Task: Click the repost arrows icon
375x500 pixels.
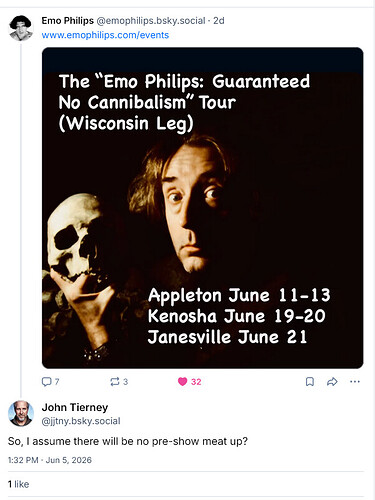Action: click(x=115, y=381)
